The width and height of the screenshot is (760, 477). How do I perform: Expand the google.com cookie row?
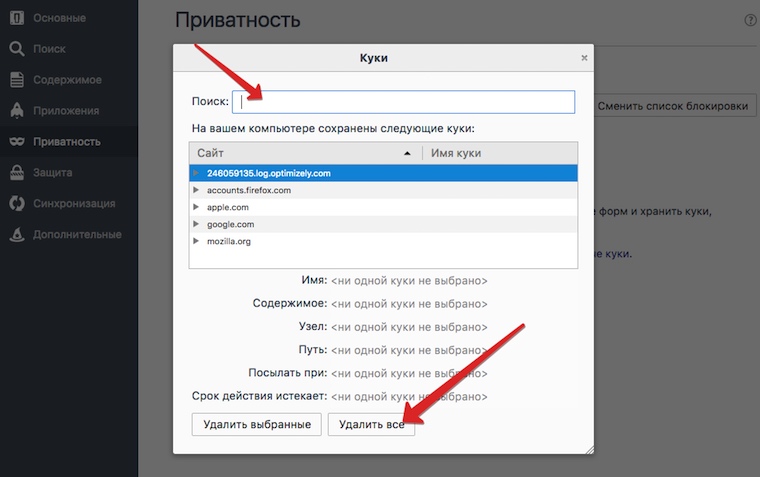click(196, 224)
